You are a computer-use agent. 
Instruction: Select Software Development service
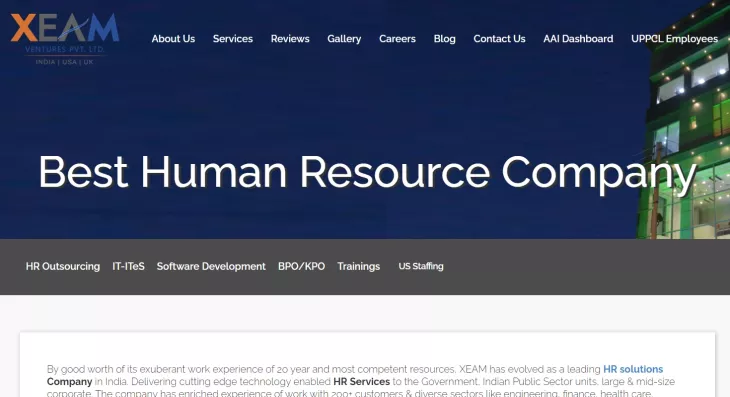211,266
